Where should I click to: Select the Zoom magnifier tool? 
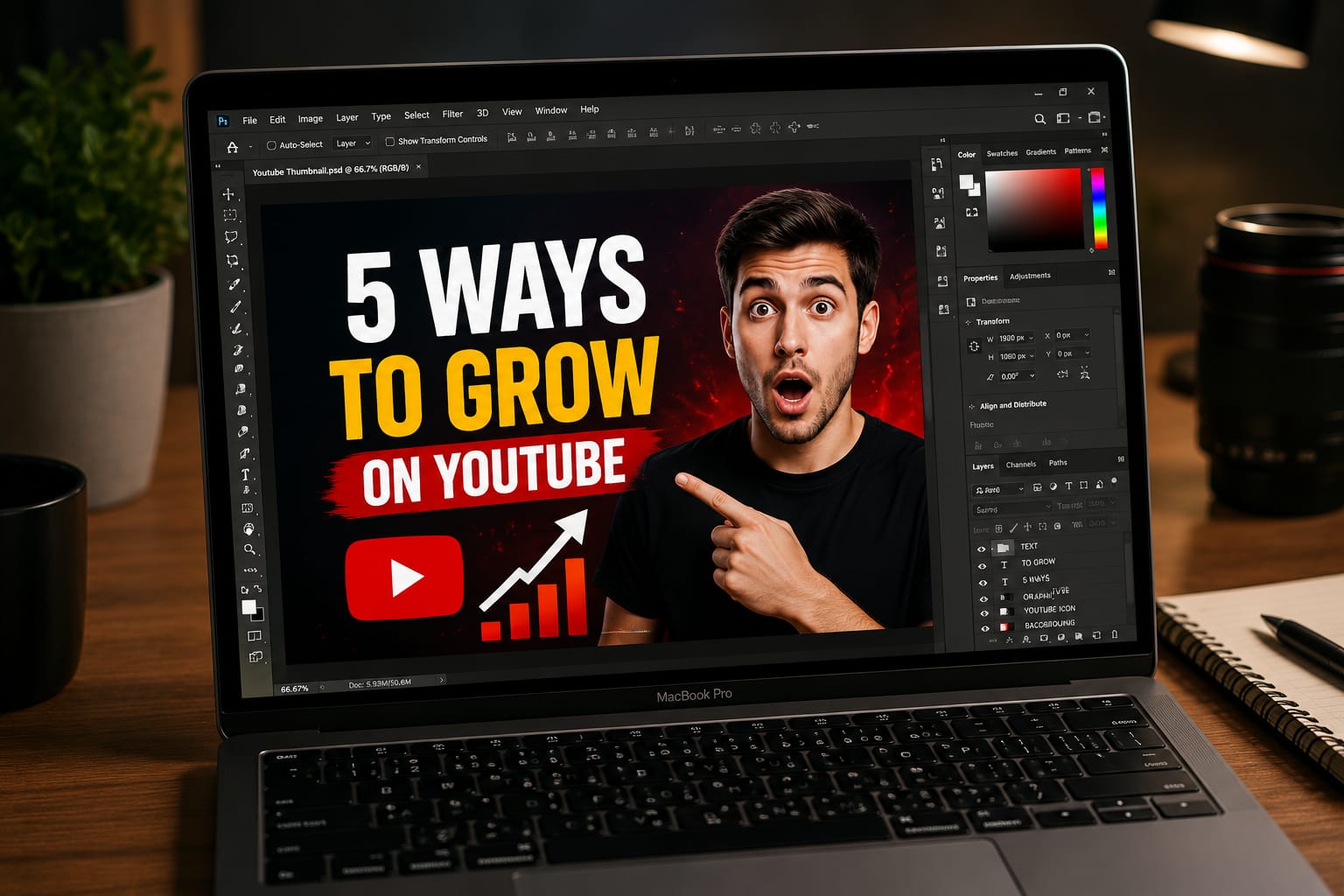tap(249, 549)
